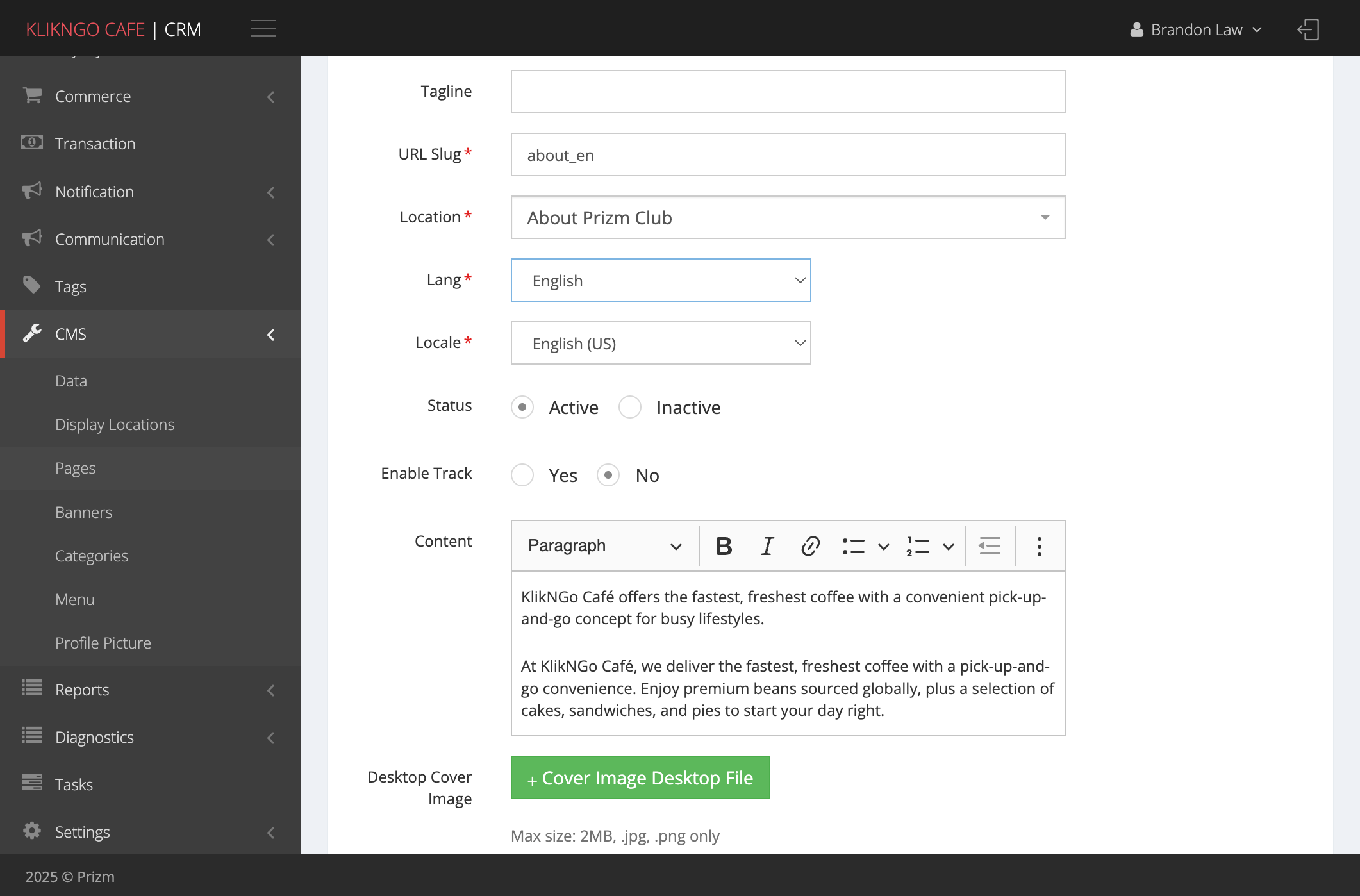The image size is (1360, 896).
Task: Click the insert link icon
Action: (810, 546)
